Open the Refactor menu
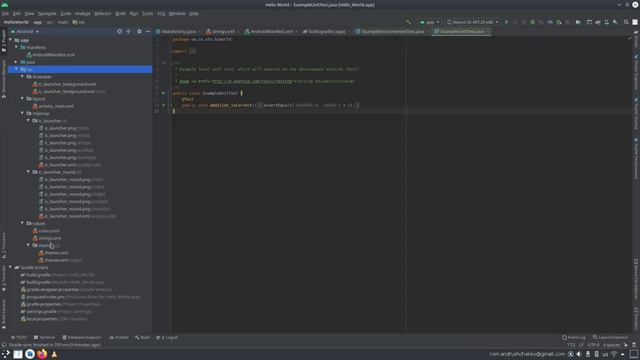The width and height of the screenshot is (640, 360). tap(103, 13)
